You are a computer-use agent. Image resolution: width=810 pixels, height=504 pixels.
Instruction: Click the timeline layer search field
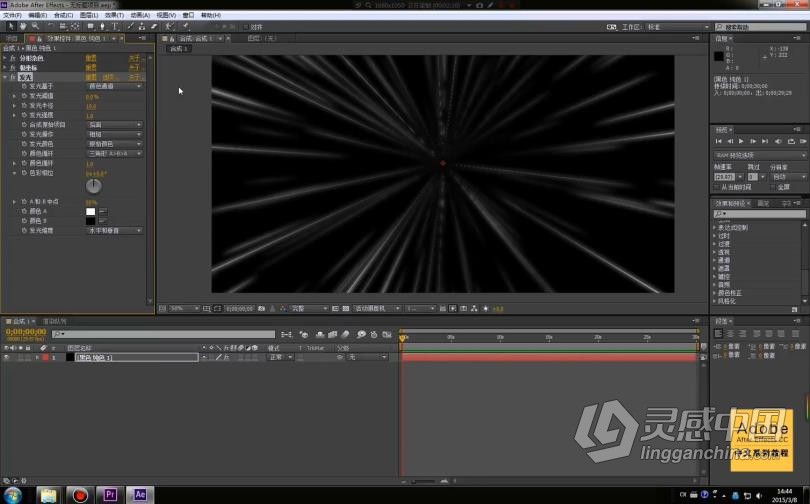pyautogui.click(x=163, y=335)
